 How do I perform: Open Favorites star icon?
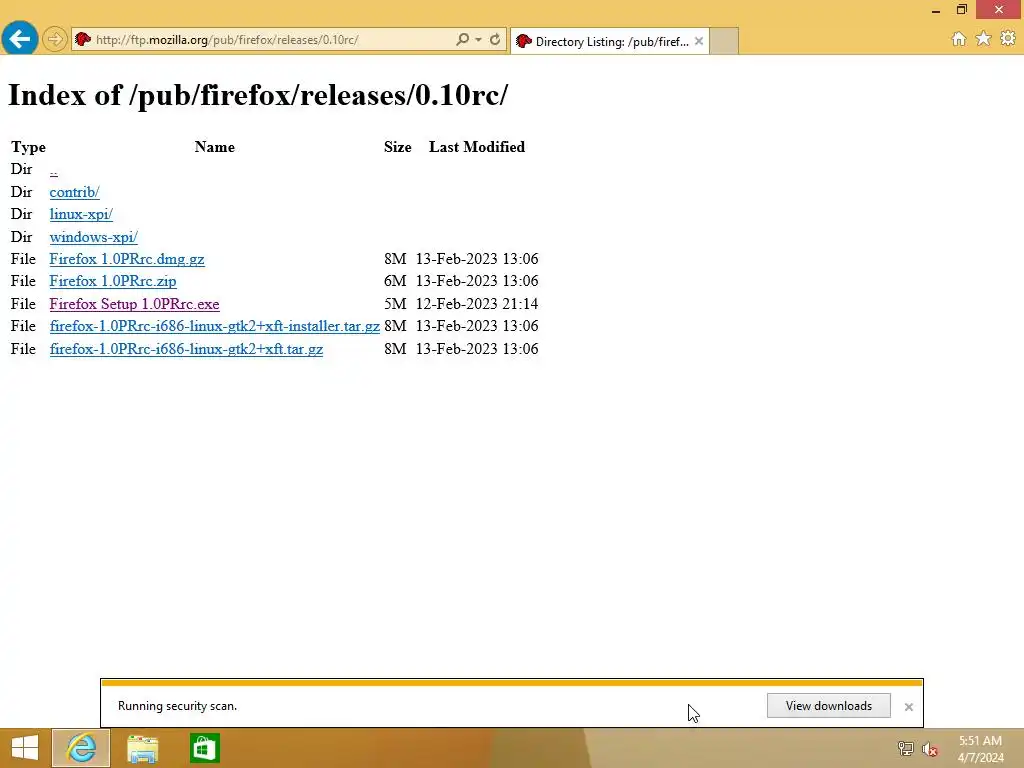click(983, 39)
